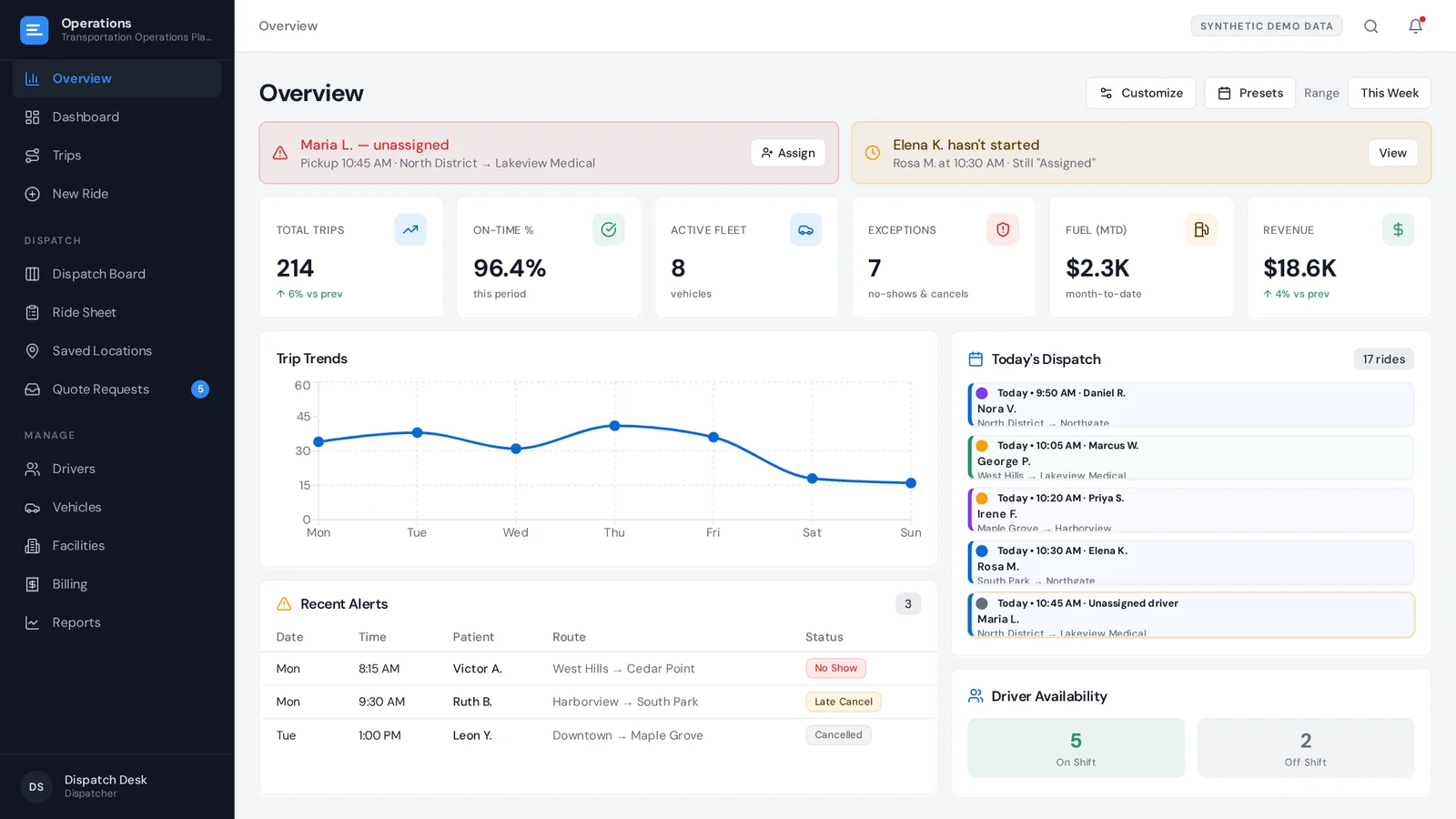
Task: Open Billing in sidebar
Action: click(117, 584)
